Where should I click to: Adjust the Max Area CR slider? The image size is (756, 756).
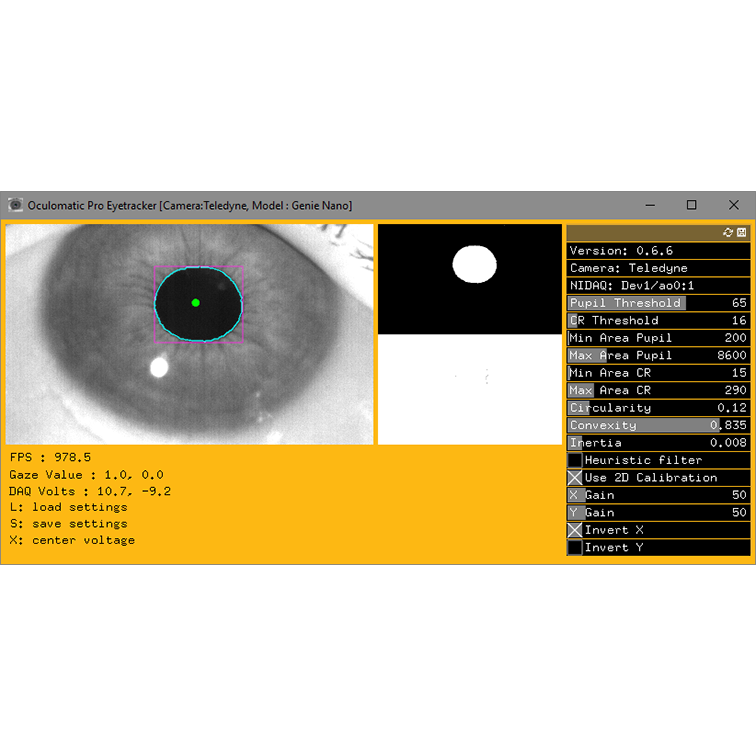click(658, 390)
